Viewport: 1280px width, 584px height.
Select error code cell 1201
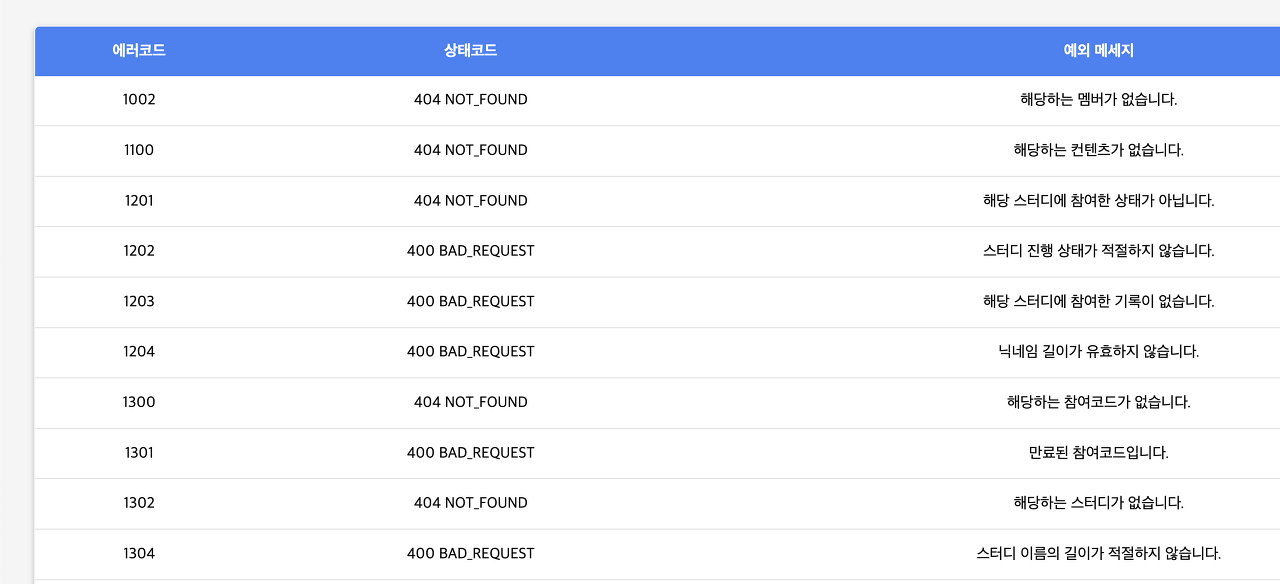(139, 201)
